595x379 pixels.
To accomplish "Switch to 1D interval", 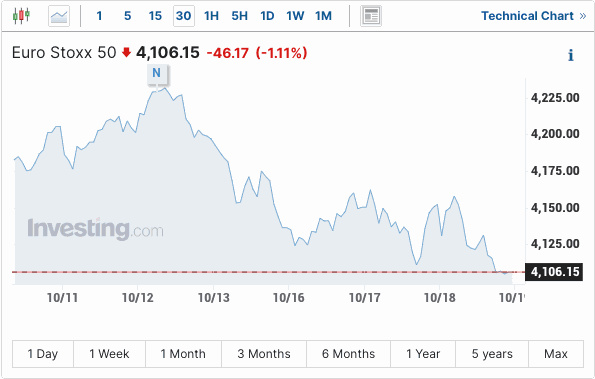I will tap(267, 16).
